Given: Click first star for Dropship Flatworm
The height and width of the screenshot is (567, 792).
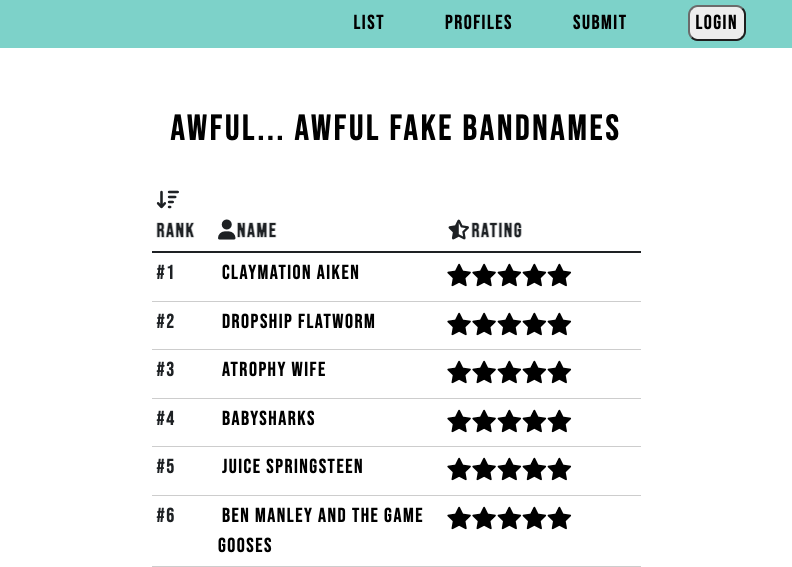Looking at the screenshot, I should point(459,324).
